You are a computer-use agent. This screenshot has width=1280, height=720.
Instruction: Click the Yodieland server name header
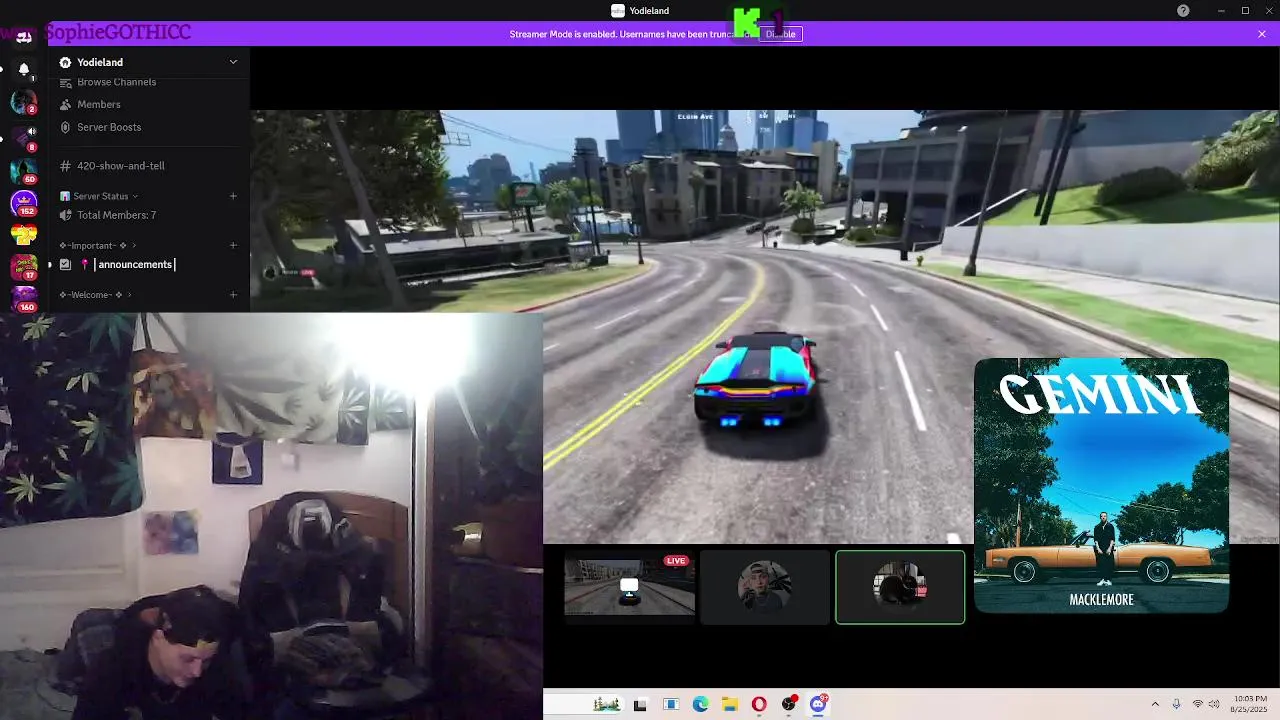click(x=100, y=62)
